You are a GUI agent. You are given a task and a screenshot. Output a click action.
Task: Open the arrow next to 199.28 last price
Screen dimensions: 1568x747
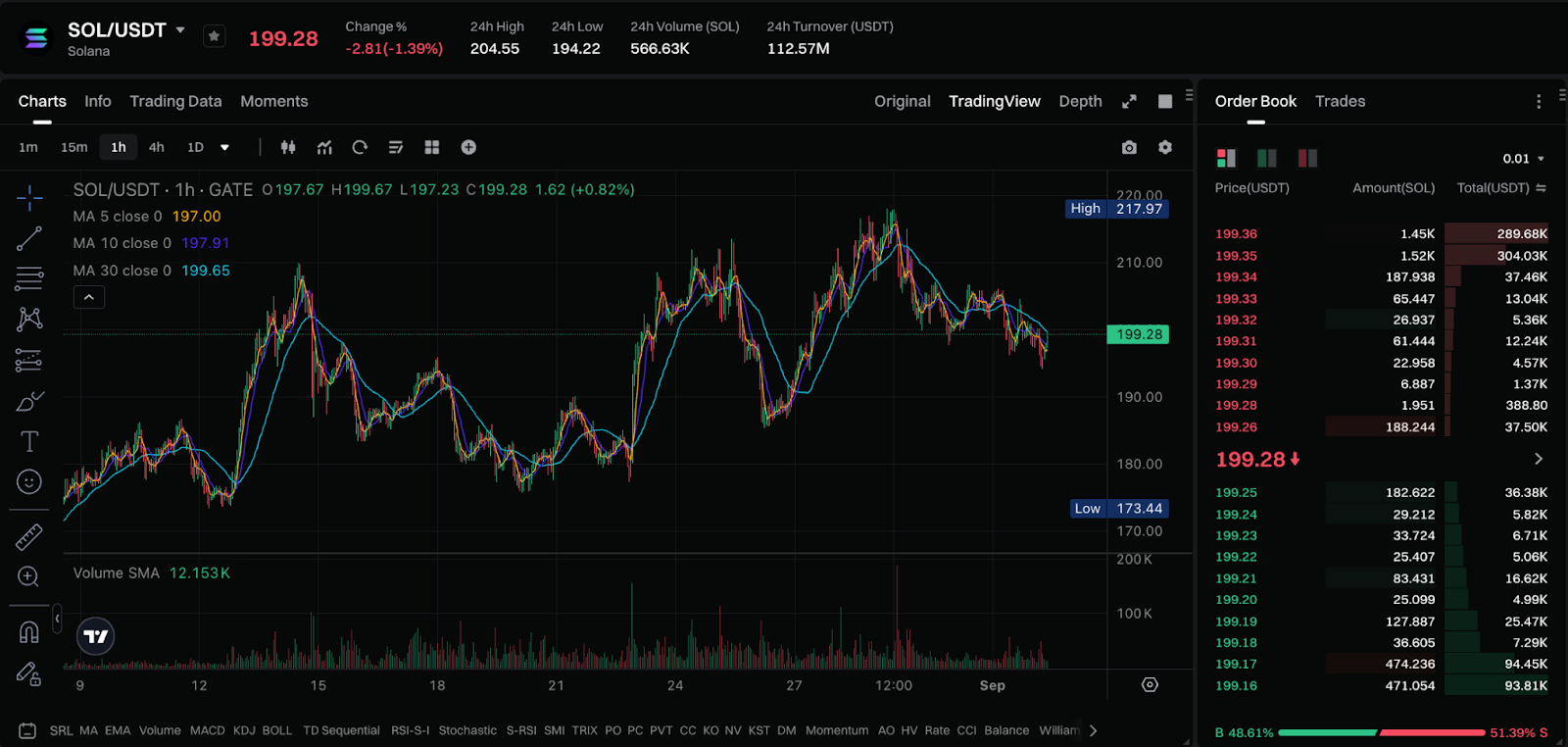(x=1539, y=459)
